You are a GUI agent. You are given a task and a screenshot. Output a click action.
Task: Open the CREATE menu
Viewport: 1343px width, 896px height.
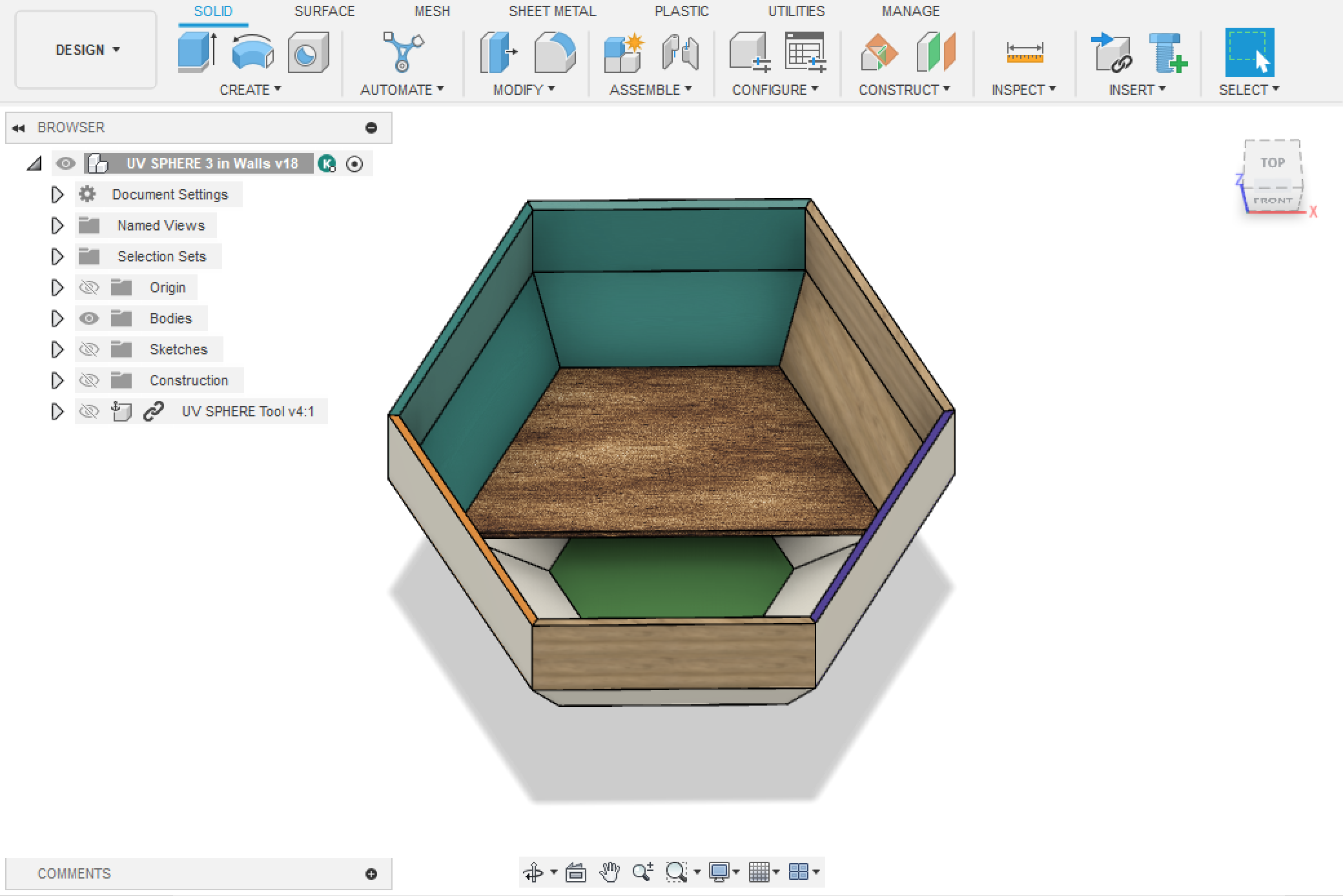tap(250, 90)
